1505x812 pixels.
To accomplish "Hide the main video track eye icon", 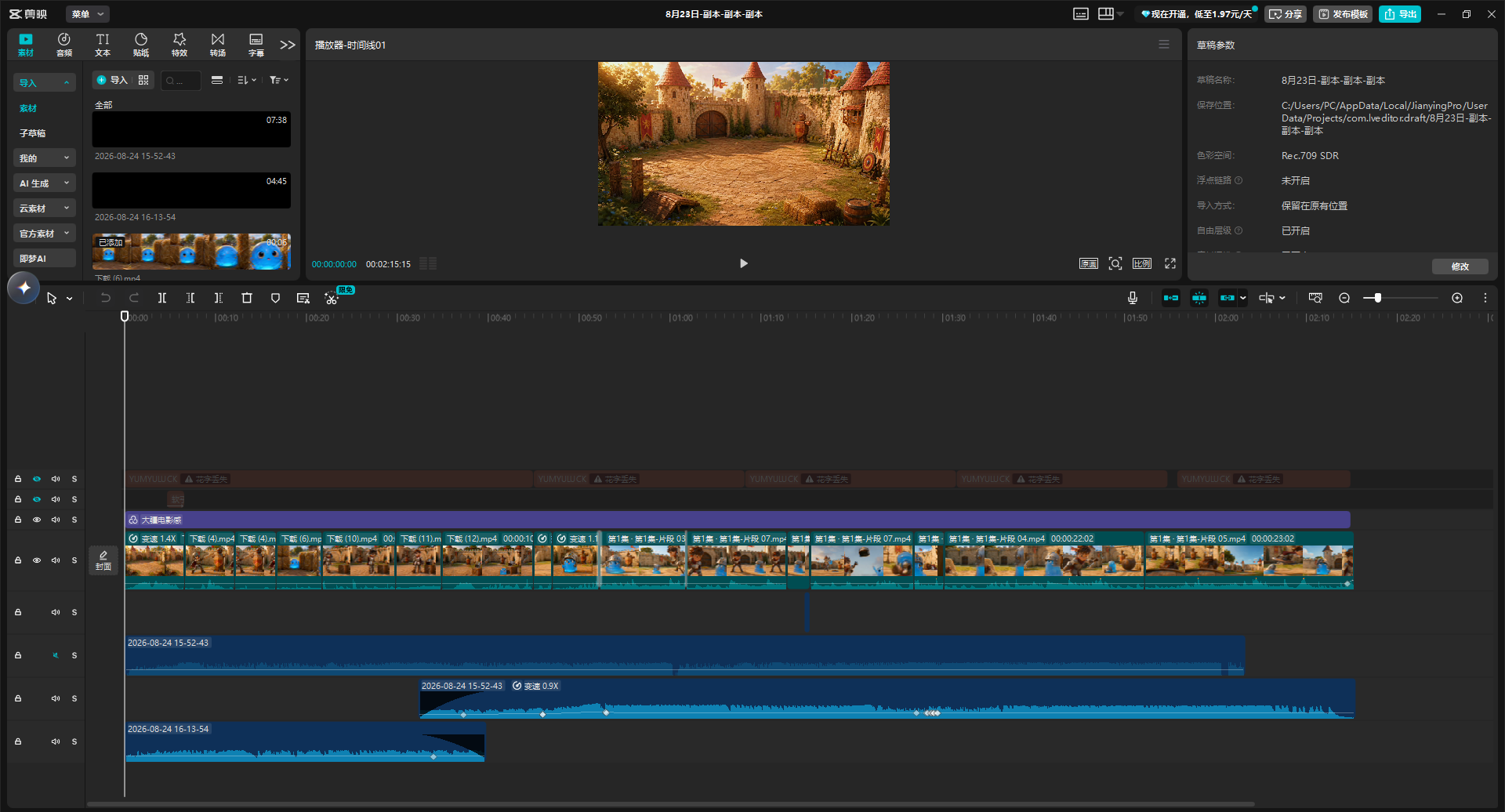I will tap(37, 560).
